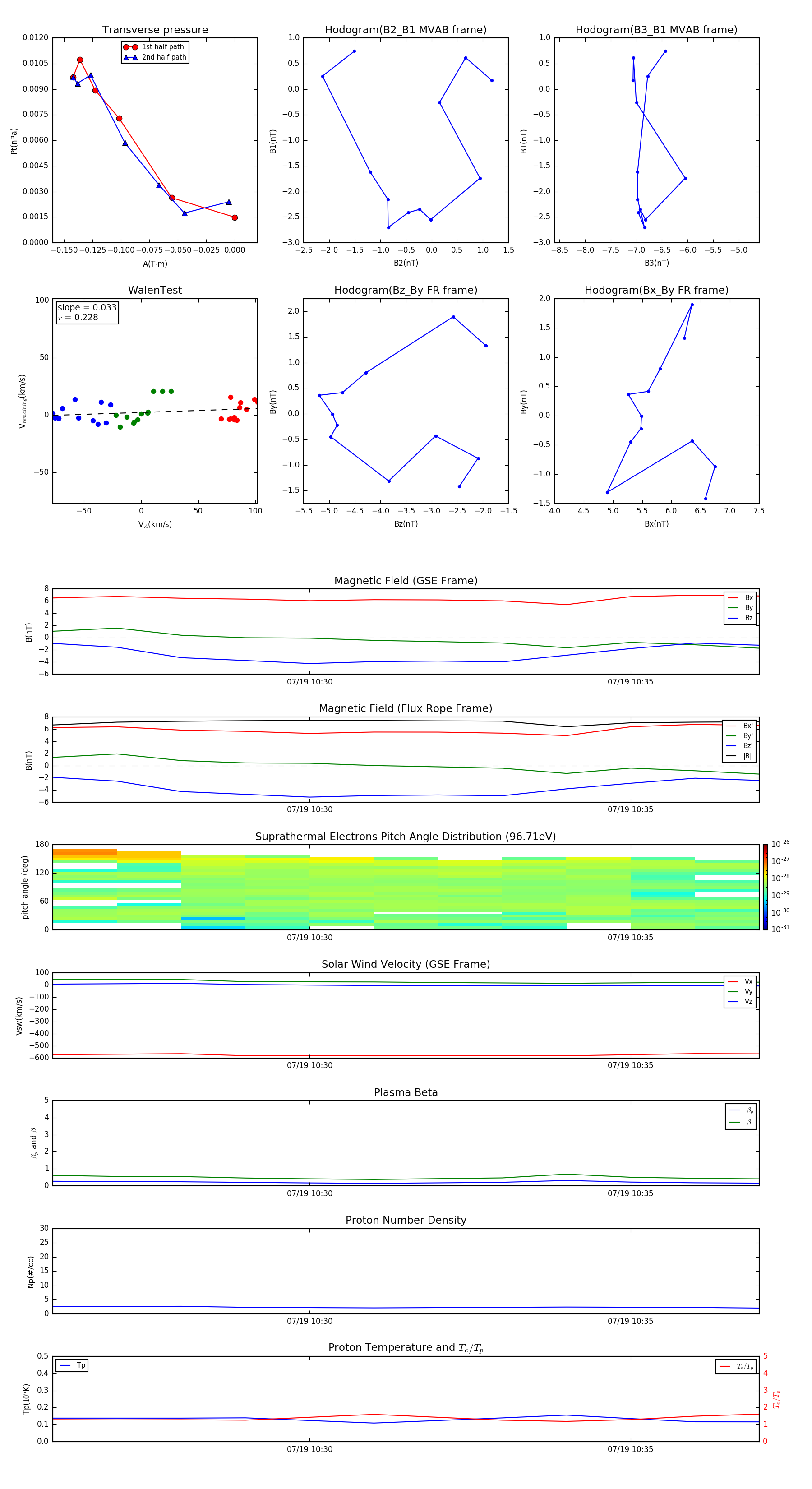Click the 10^-31 colorbar tick label
812x1489 pixels.
780,929
